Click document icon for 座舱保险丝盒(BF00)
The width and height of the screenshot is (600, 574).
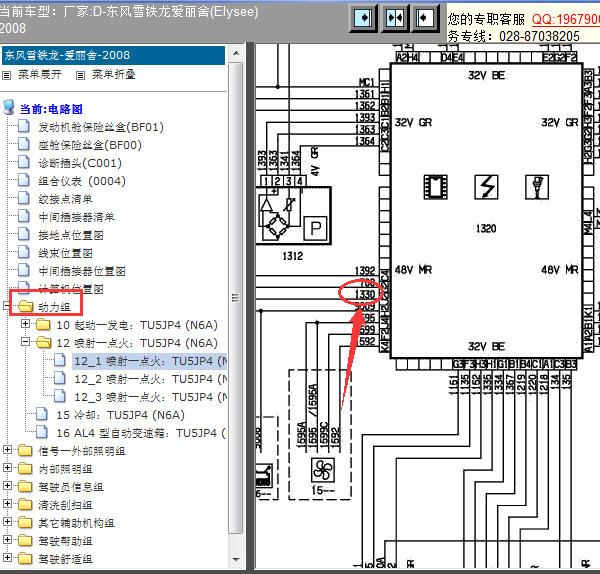(x=24, y=144)
